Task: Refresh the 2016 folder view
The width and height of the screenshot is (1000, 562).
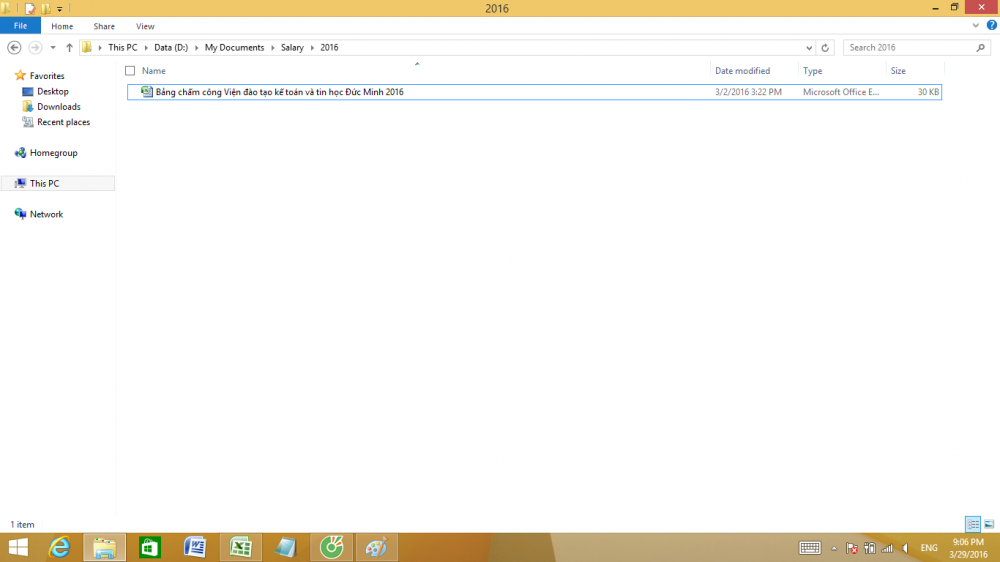Action: click(x=825, y=48)
